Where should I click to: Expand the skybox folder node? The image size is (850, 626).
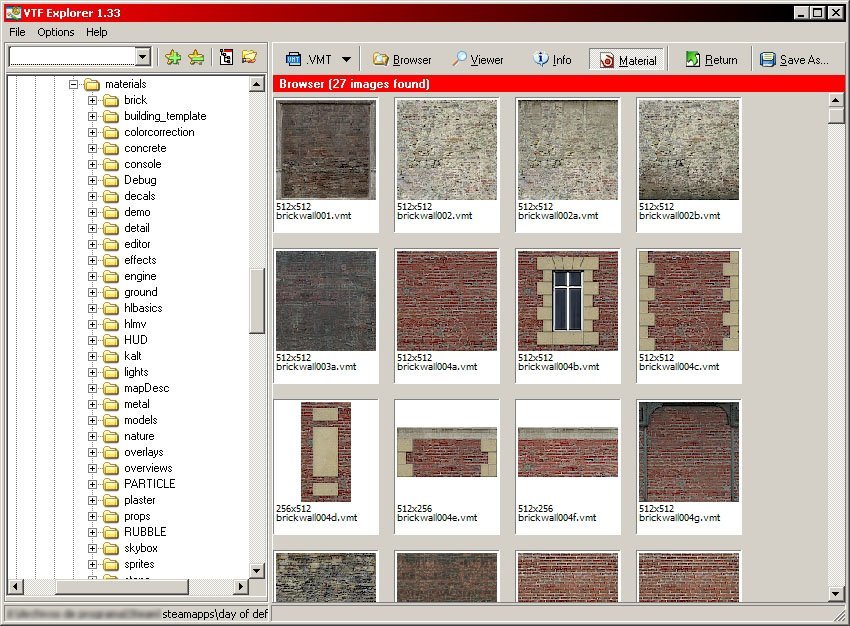coord(92,548)
